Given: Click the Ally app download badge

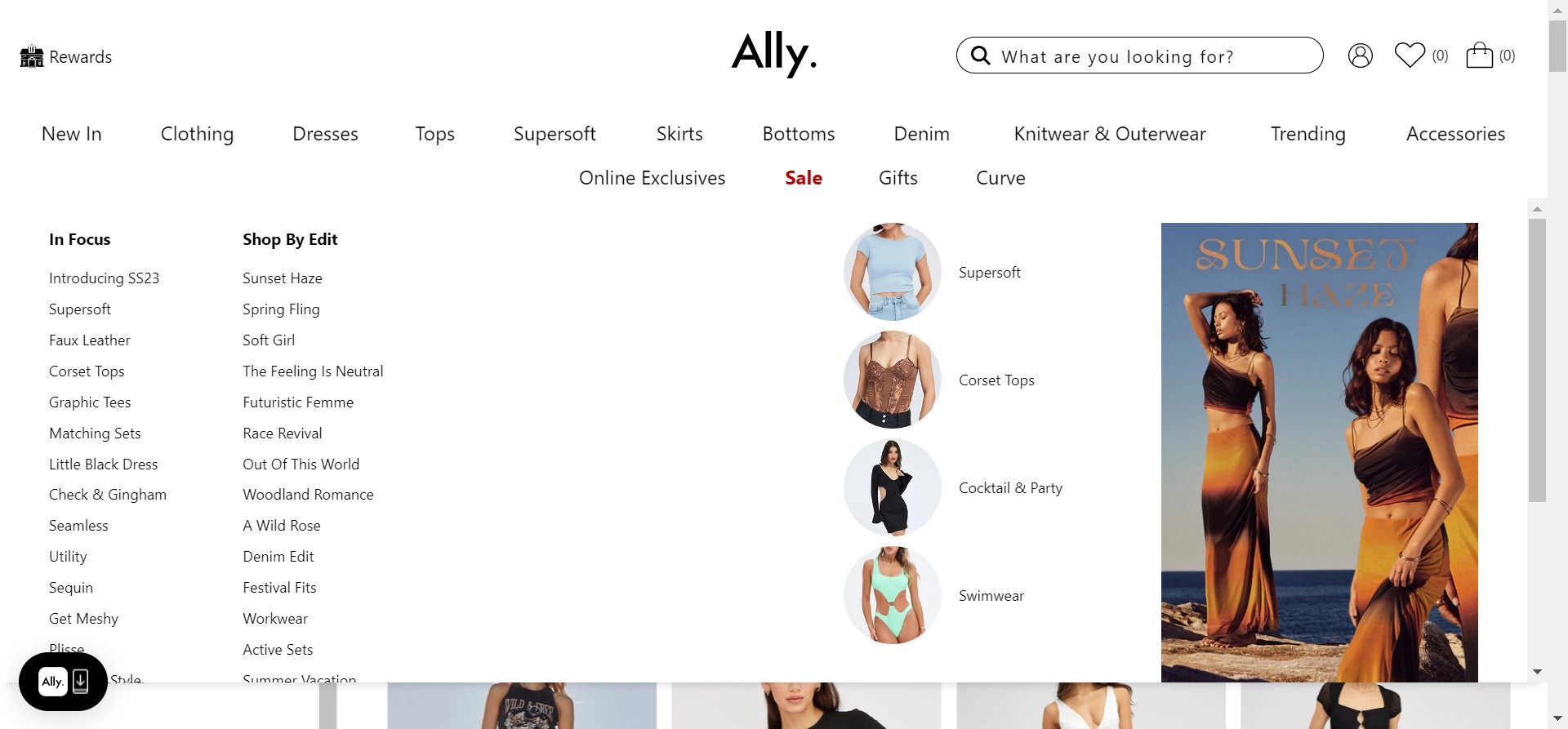Looking at the screenshot, I should [x=63, y=682].
